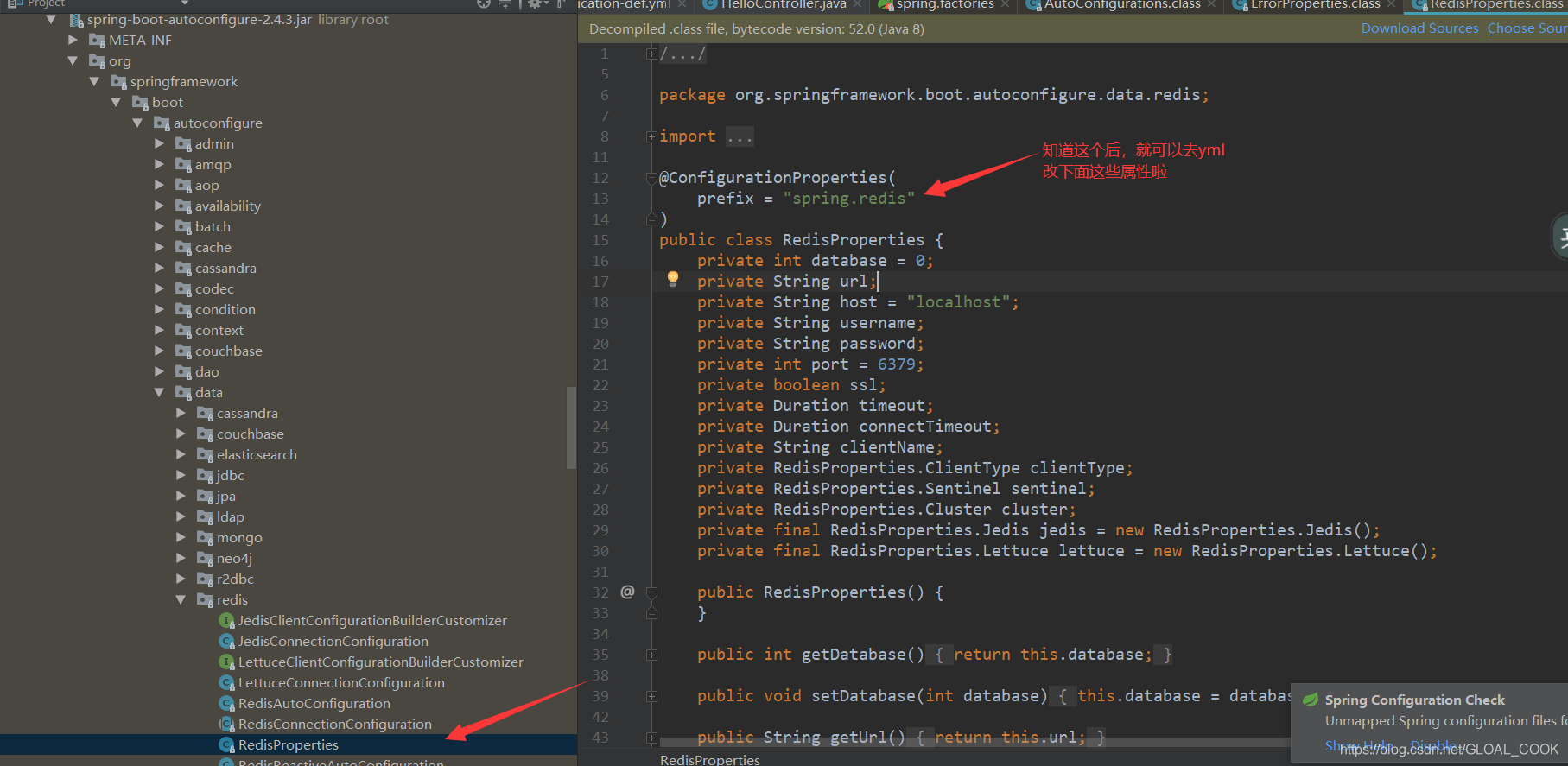Select the couchbase package under data
This screenshot has width=1568, height=766.
pos(251,434)
